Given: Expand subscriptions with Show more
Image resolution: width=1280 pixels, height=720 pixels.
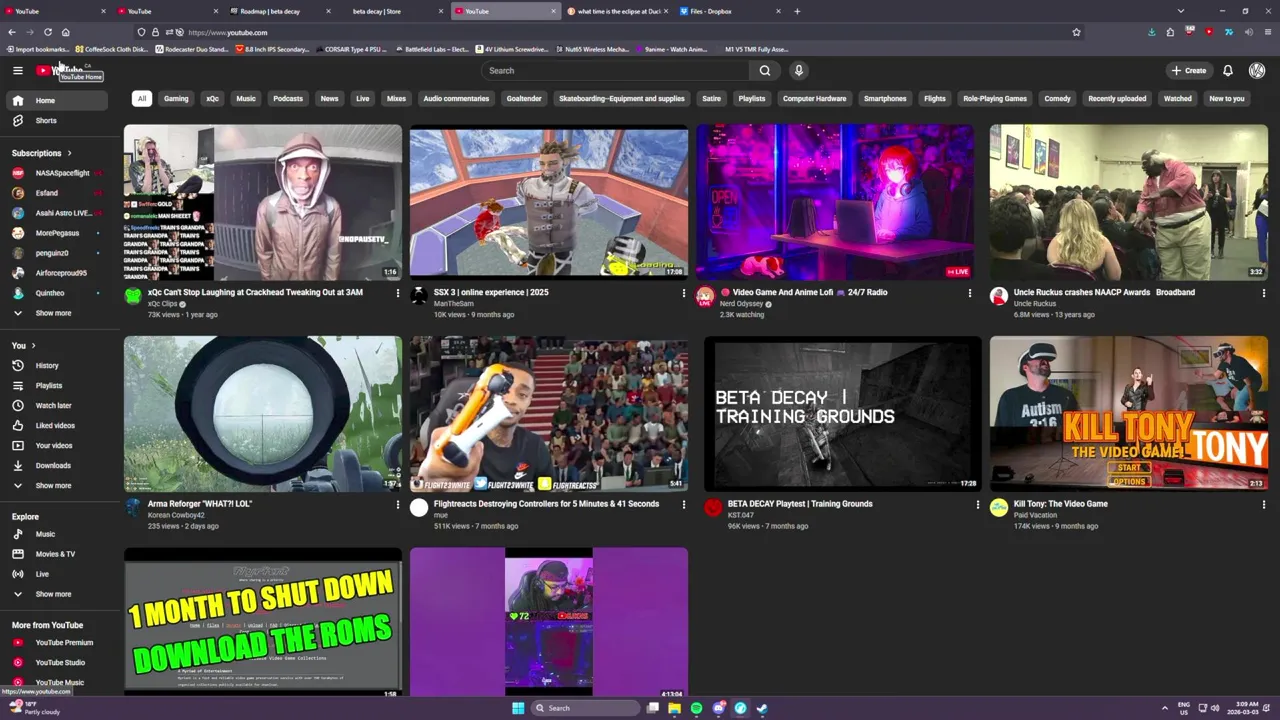Looking at the screenshot, I should tap(55, 313).
